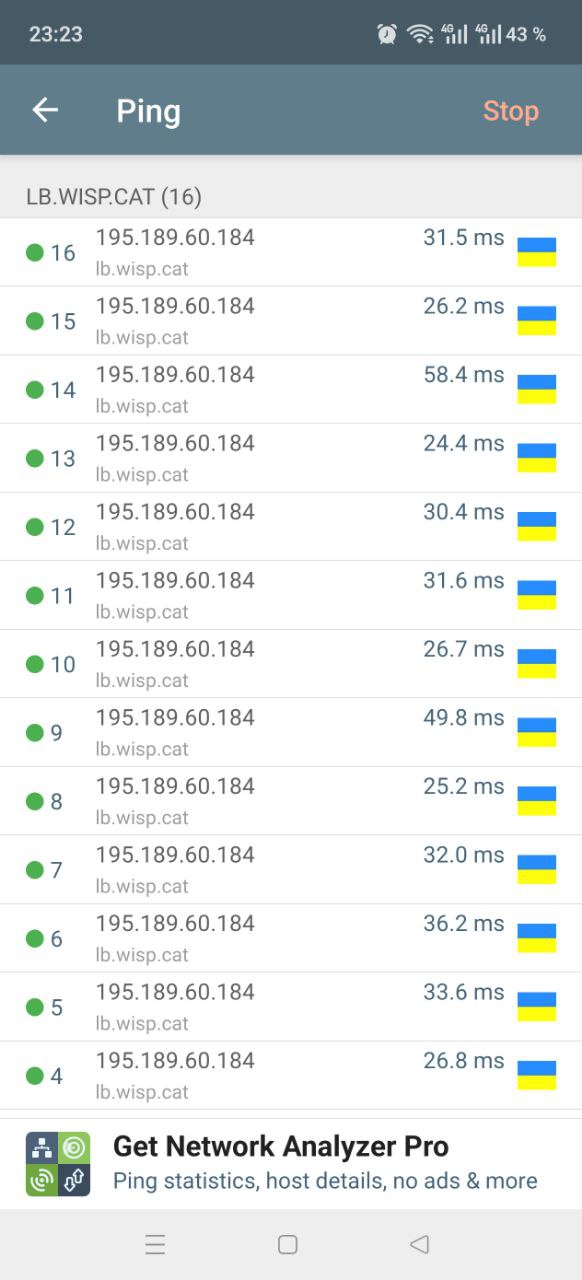Tap the Ping title in toolbar
Screen dimensions: 582x1280
[x=148, y=111]
